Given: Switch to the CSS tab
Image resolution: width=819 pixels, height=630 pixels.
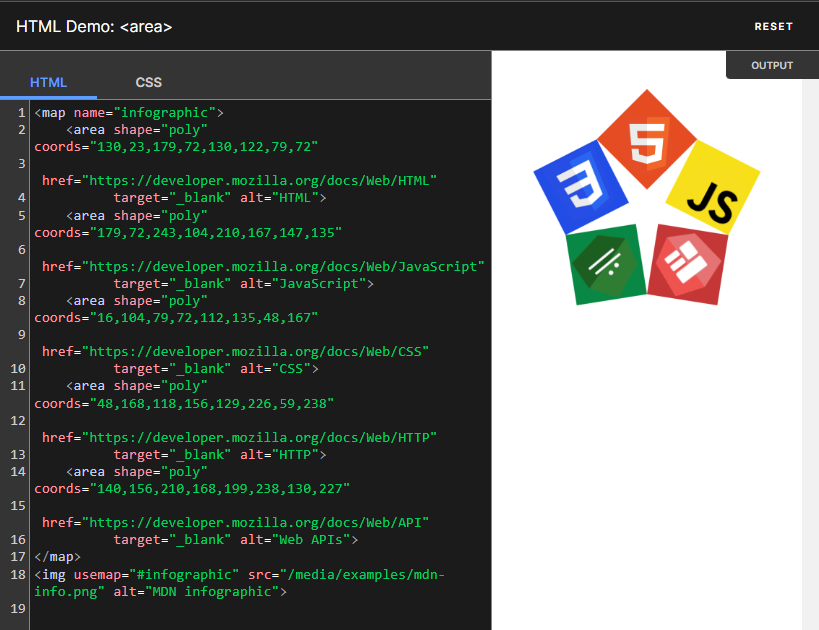Looking at the screenshot, I should [x=148, y=83].
